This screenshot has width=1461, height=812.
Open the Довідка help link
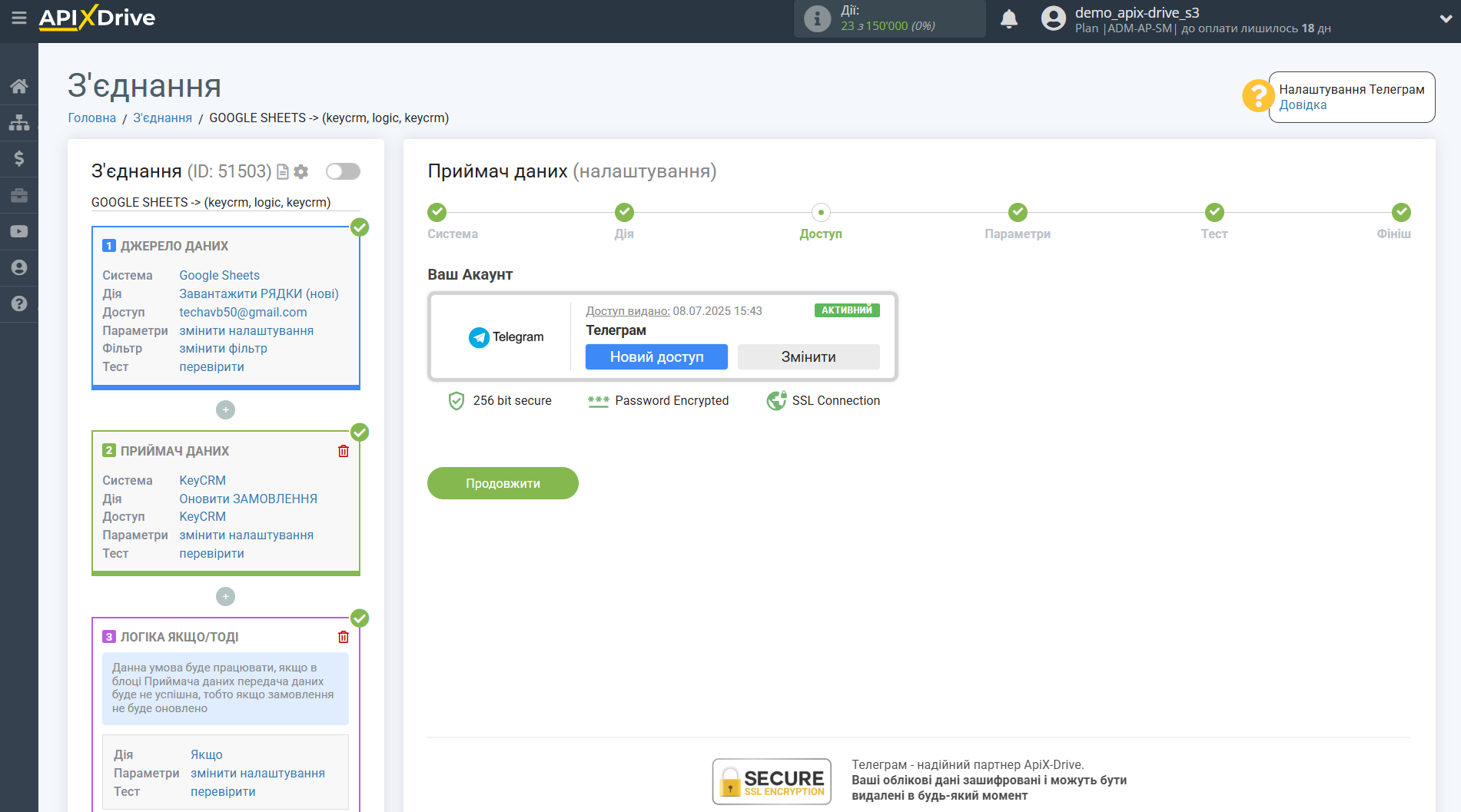pos(1303,105)
